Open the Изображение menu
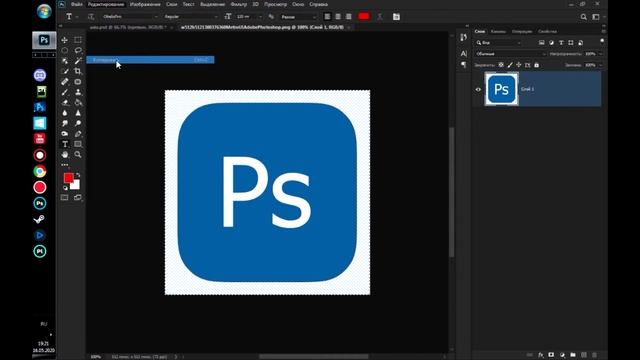 click(x=145, y=4)
